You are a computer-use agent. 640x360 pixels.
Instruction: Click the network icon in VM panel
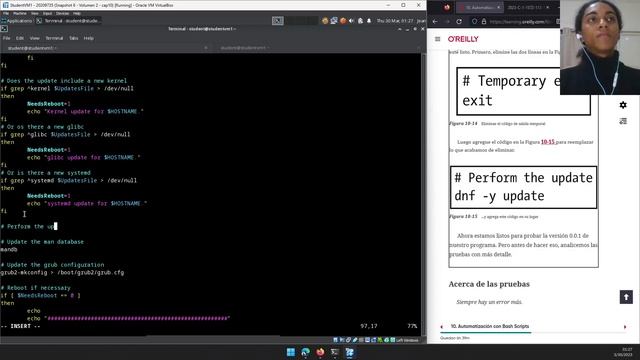tap(334, 21)
